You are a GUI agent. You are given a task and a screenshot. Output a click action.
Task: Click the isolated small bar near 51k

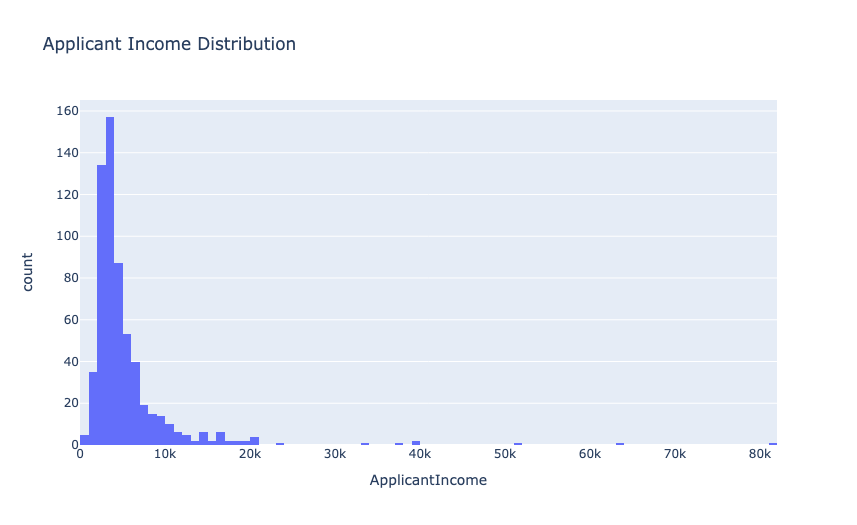518,444
